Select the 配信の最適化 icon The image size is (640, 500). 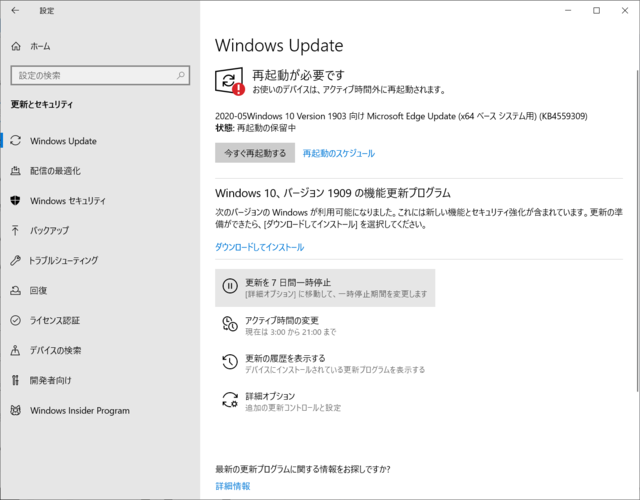pyautogui.click(x=16, y=171)
